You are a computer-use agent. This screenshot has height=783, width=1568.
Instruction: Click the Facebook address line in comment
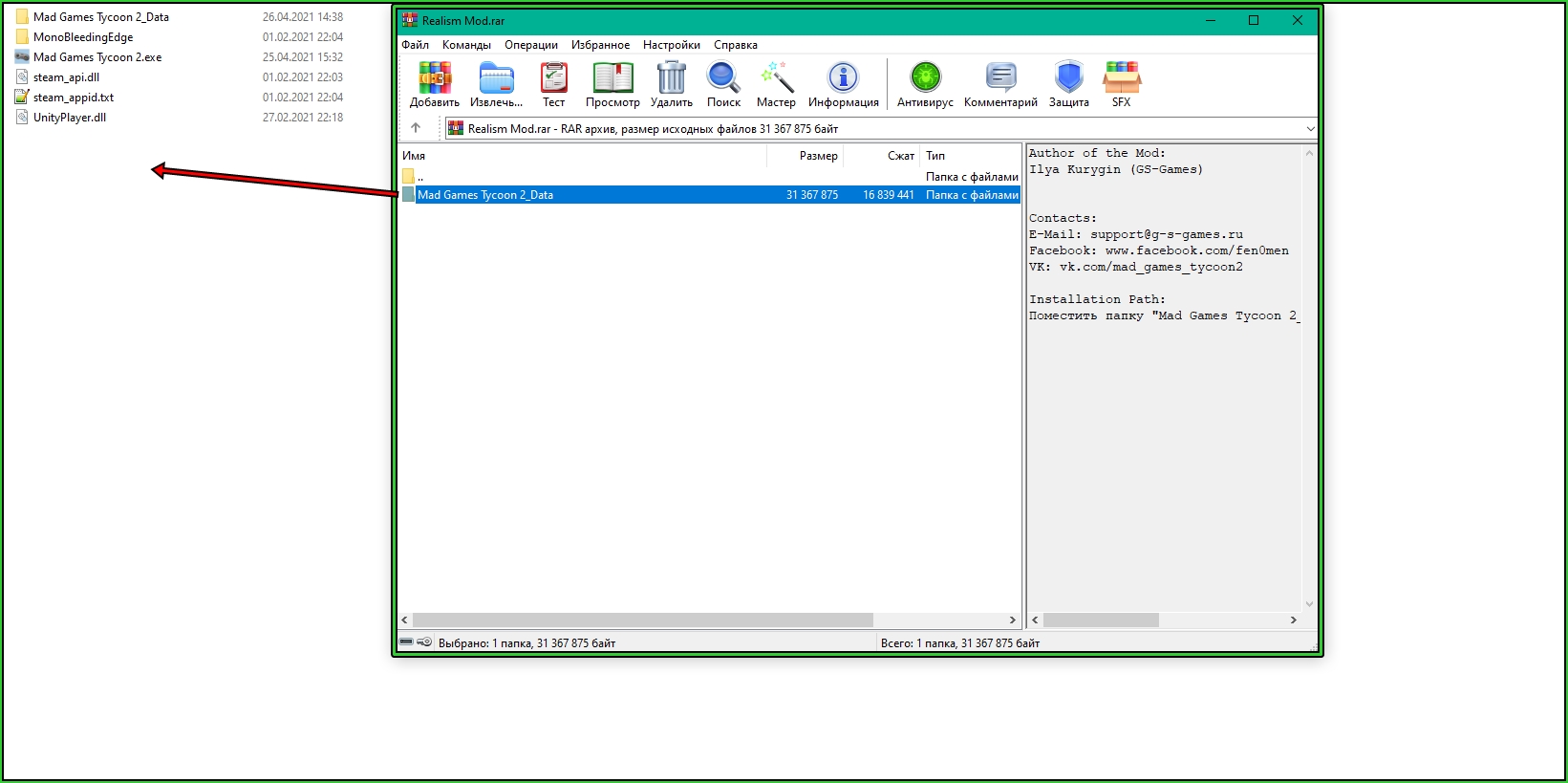1159,250
